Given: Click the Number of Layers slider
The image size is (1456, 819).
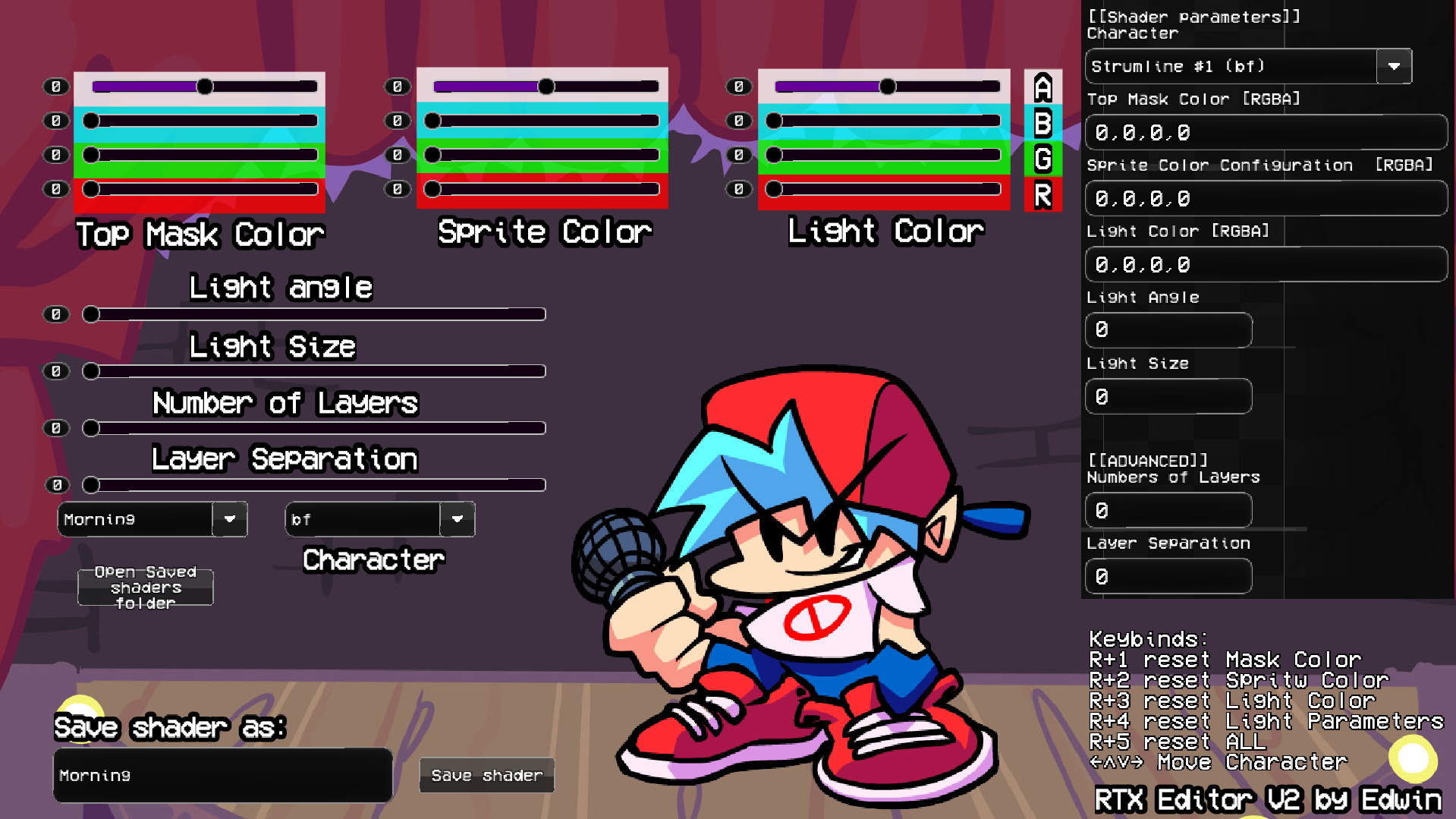Looking at the screenshot, I should coord(314,428).
